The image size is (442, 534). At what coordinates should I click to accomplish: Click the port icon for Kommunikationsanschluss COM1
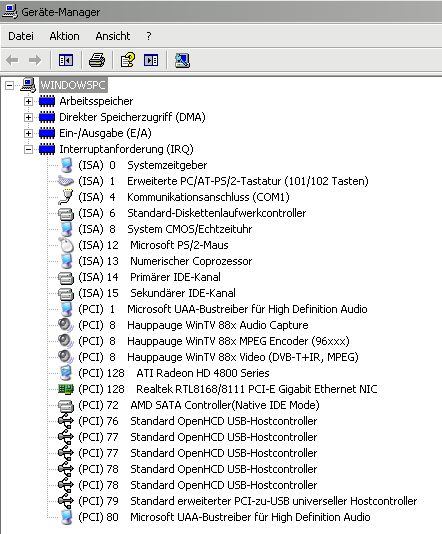coord(66,197)
